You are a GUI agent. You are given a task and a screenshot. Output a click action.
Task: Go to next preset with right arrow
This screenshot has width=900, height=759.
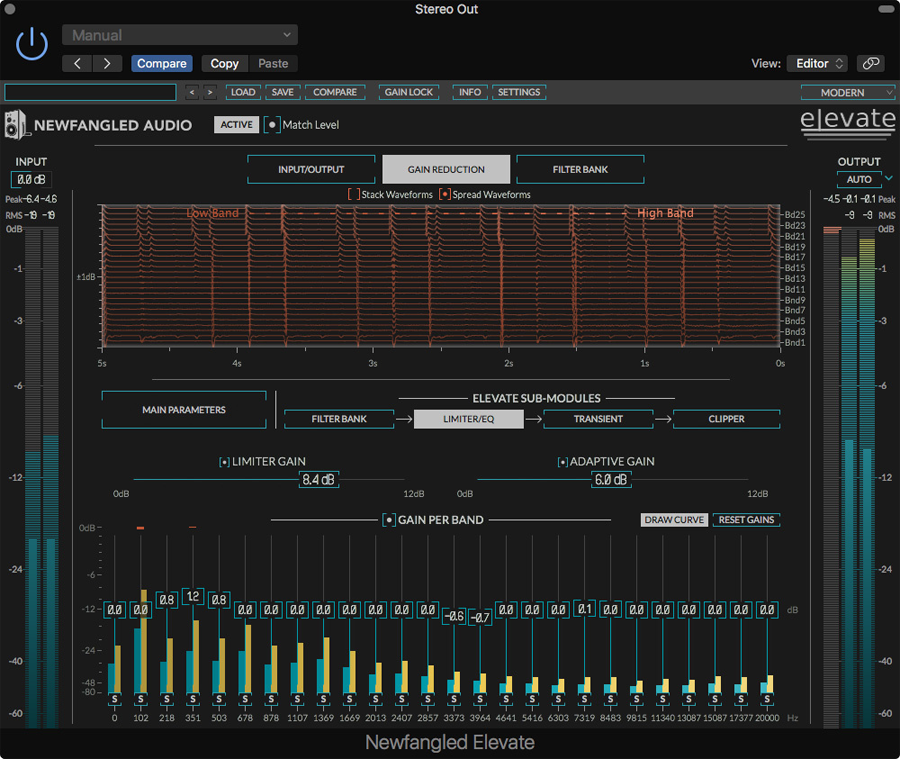click(x=107, y=63)
